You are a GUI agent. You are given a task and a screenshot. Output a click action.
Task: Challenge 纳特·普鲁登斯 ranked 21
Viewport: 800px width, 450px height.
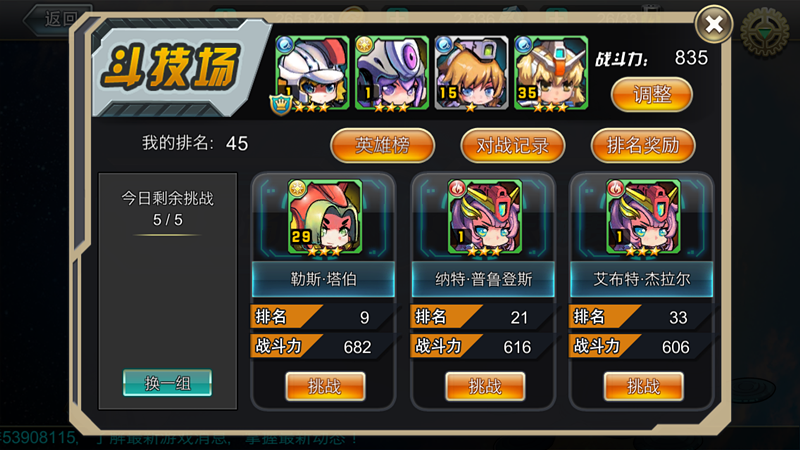click(x=485, y=386)
